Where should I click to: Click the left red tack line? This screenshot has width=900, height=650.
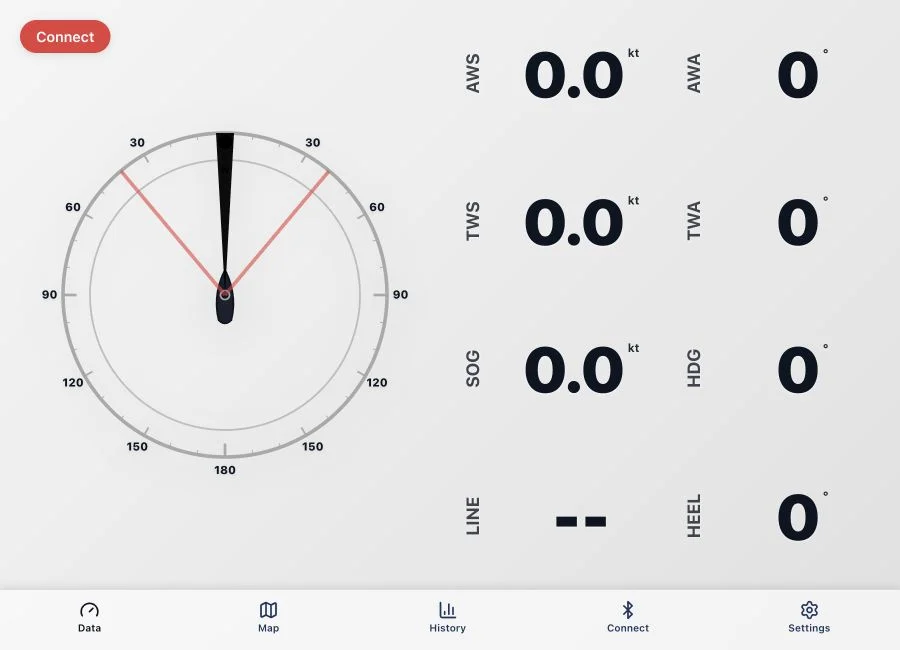(171, 231)
